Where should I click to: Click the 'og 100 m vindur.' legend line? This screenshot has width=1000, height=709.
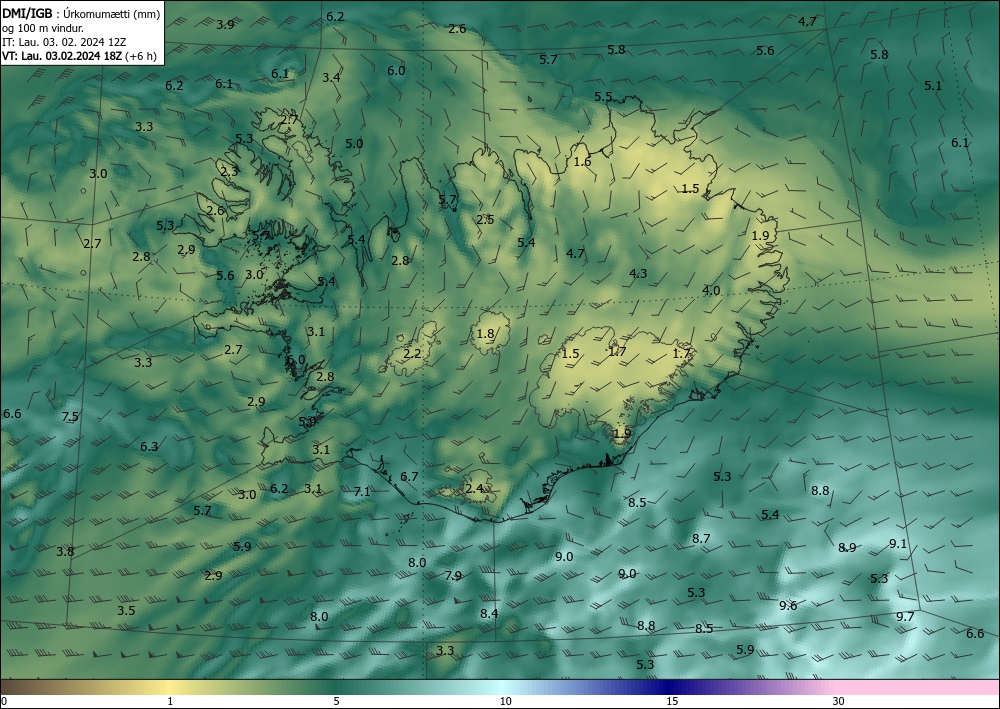[43, 28]
